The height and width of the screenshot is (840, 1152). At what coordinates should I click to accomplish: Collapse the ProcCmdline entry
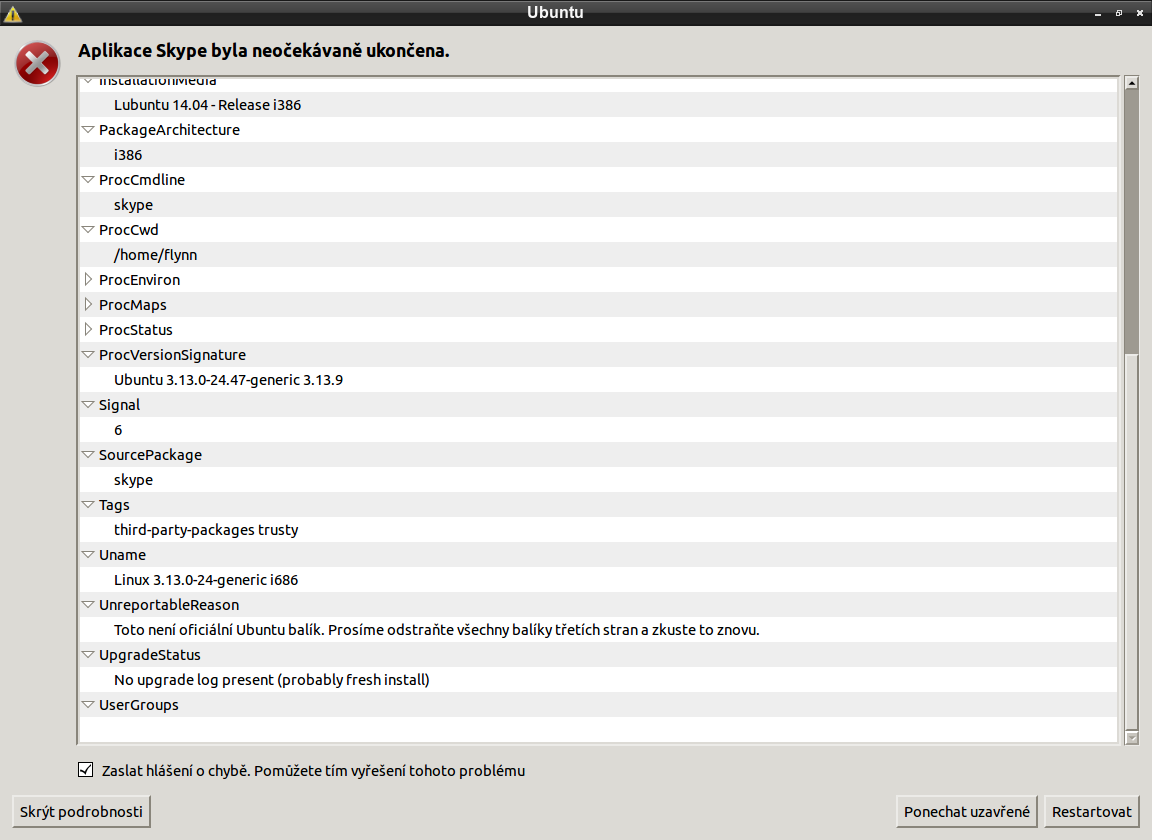(88, 179)
